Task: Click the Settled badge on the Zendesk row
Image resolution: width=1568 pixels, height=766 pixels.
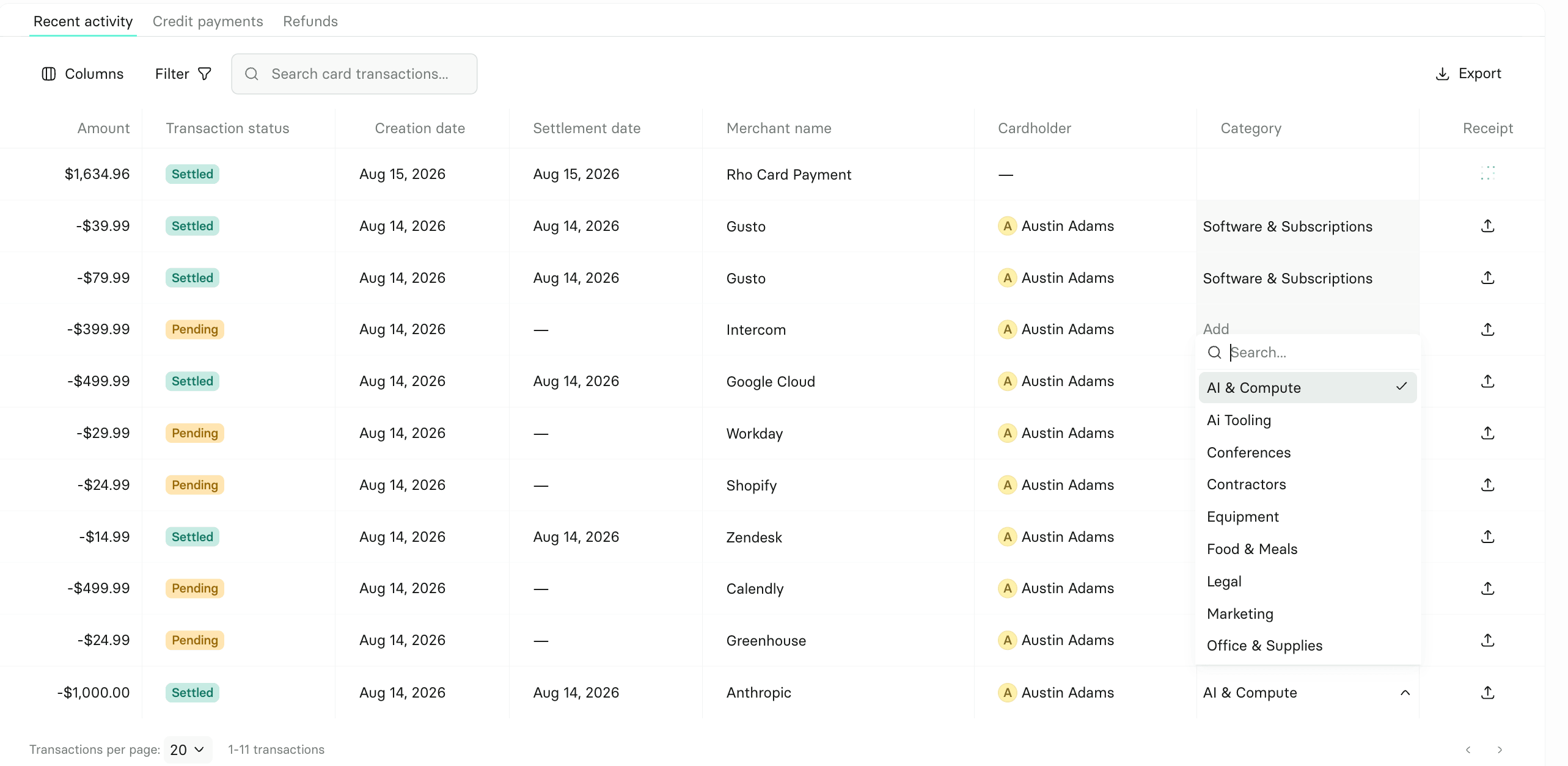Action: point(192,537)
